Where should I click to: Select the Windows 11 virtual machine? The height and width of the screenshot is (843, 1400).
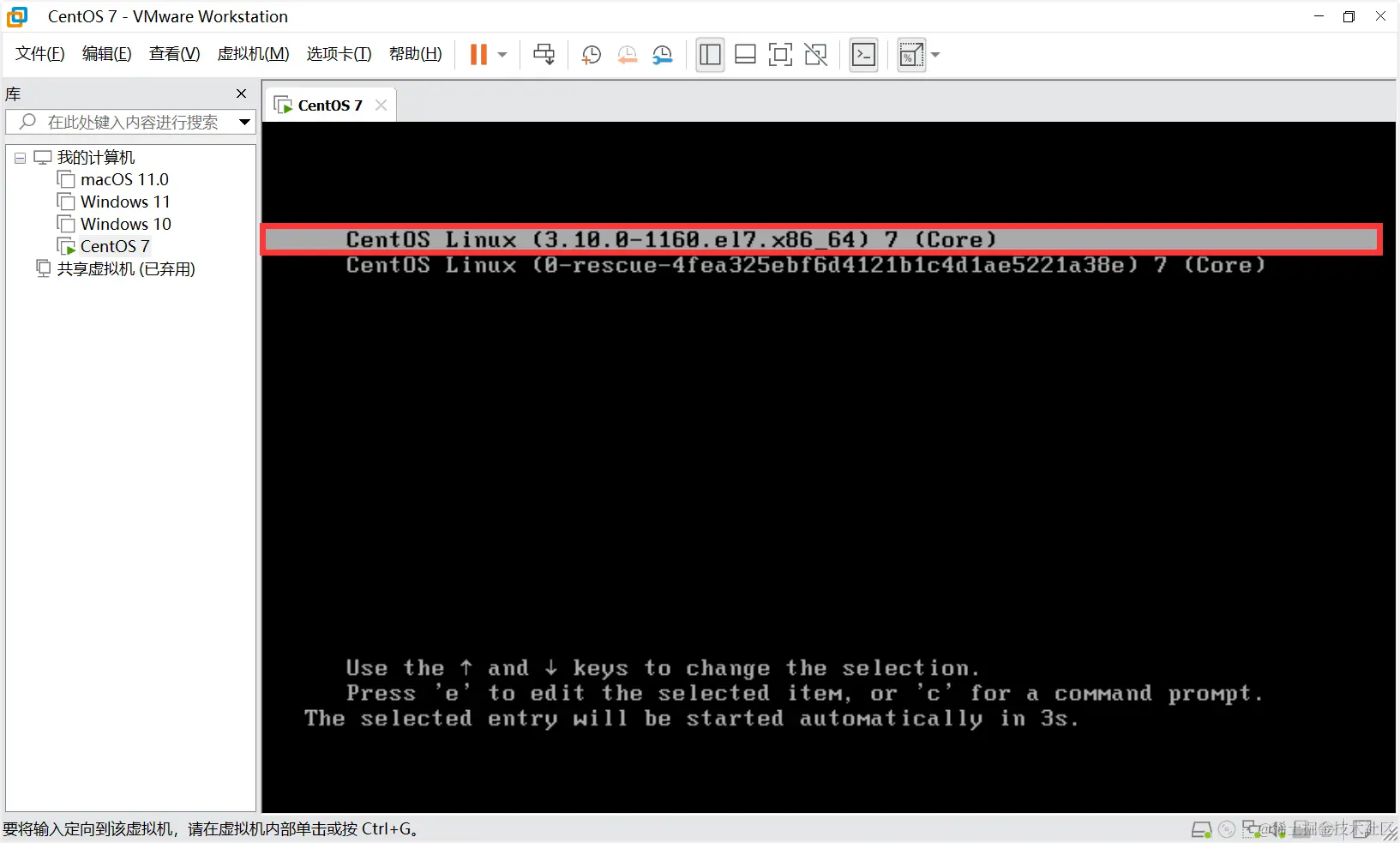point(125,202)
